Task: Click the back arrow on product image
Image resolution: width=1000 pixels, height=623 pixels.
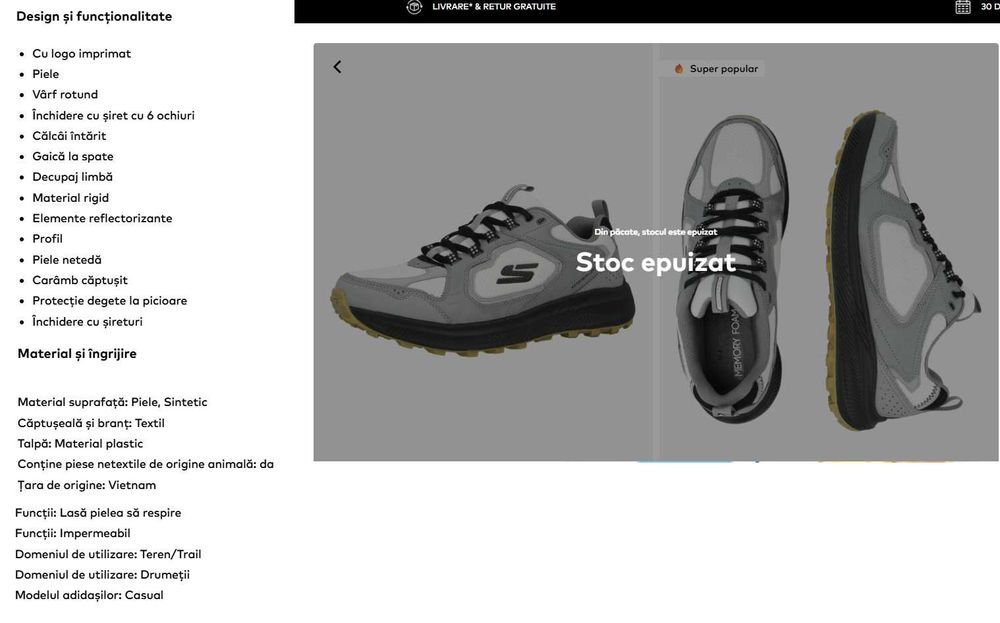Action: pyautogui.click(x=337, y=67)
